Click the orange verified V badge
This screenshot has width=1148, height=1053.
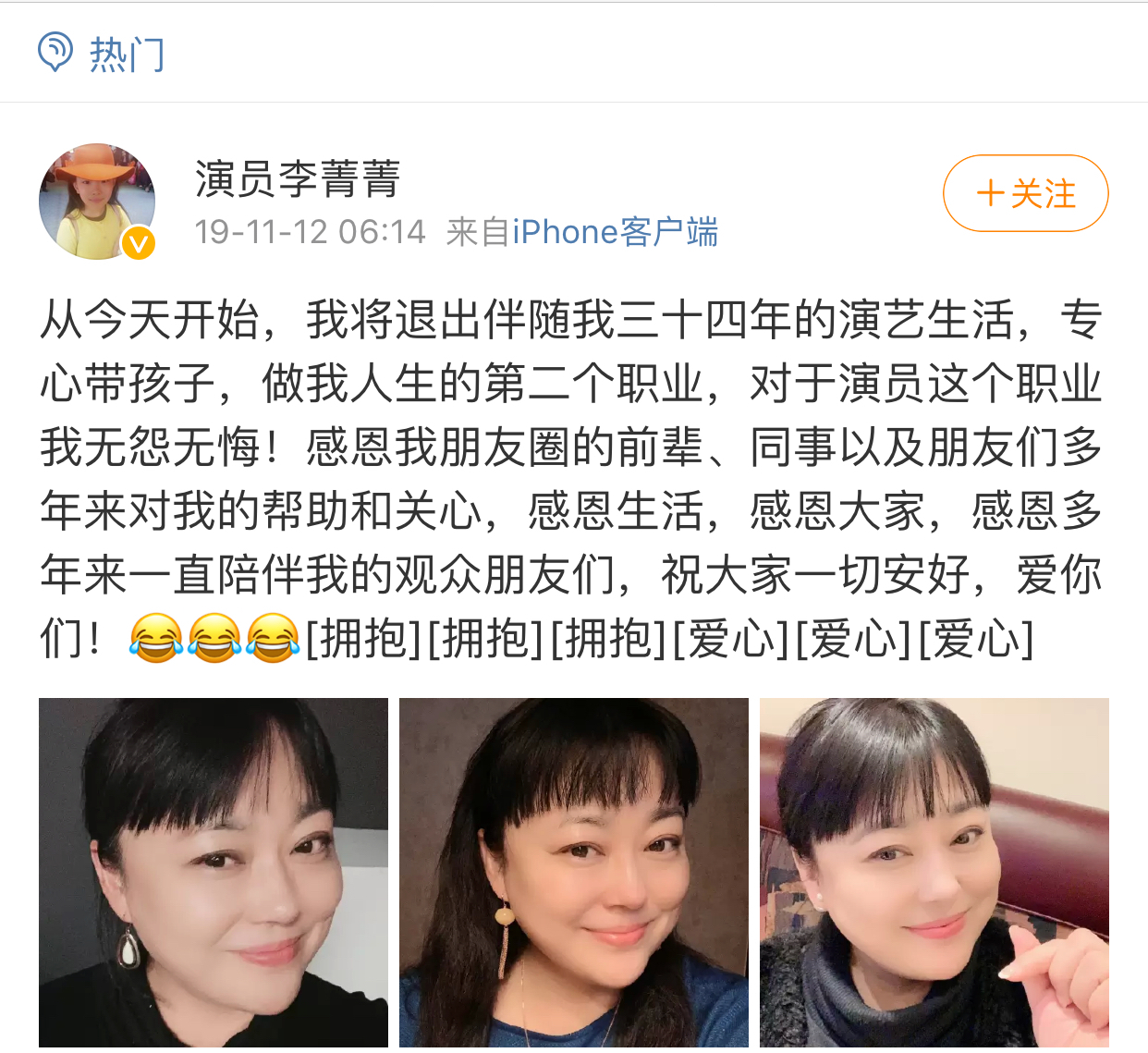(x=139, y=242)
